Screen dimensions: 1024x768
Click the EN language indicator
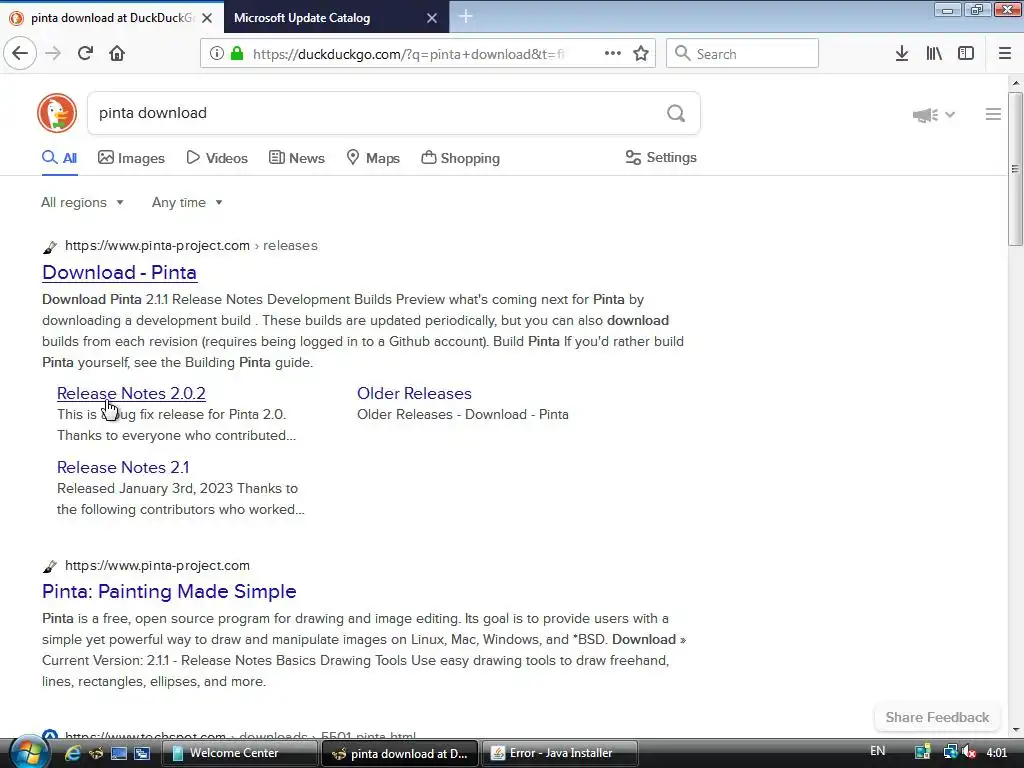coord(877,751)
